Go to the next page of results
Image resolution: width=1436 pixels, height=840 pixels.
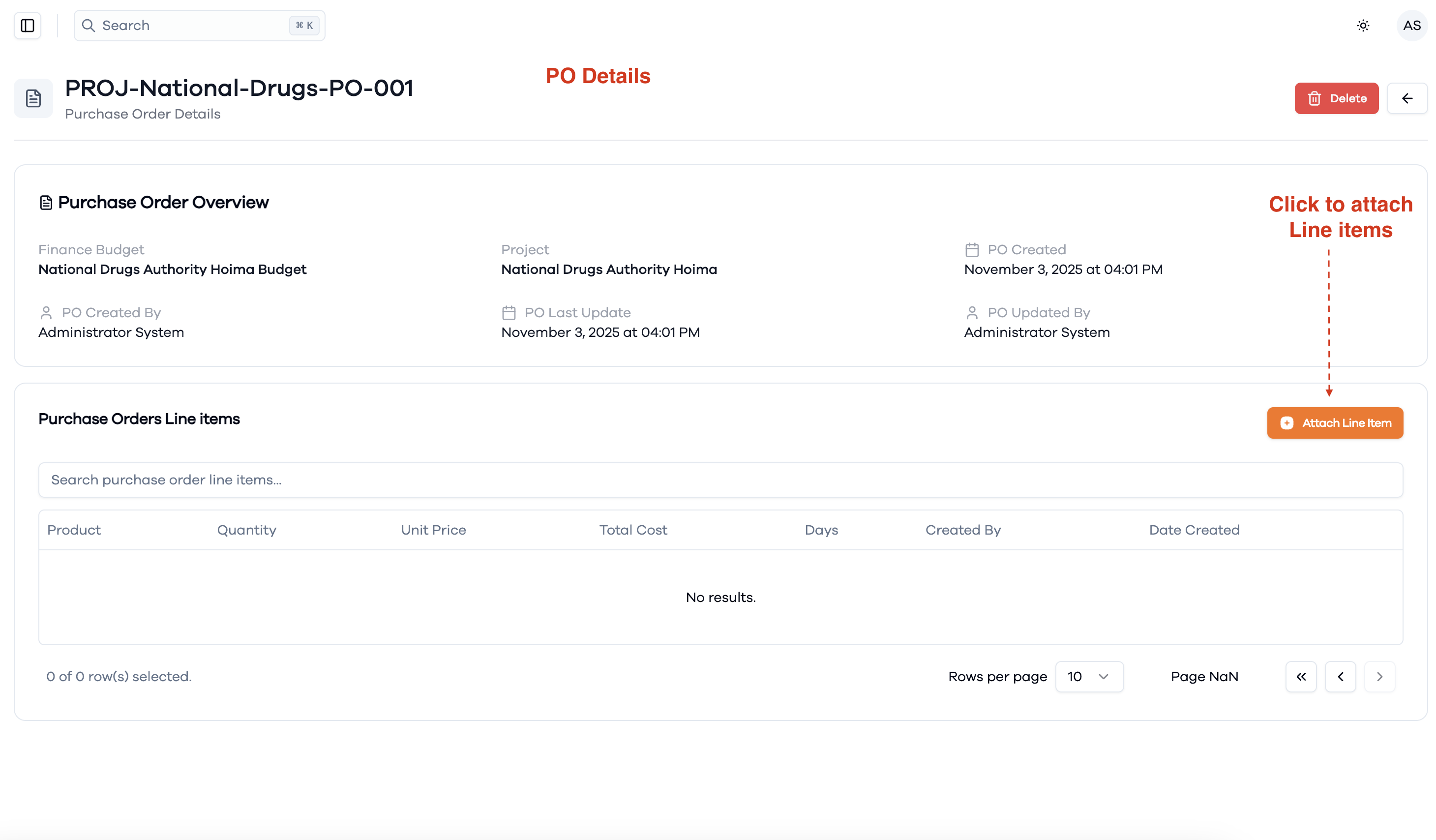[x=1379, y=677]
